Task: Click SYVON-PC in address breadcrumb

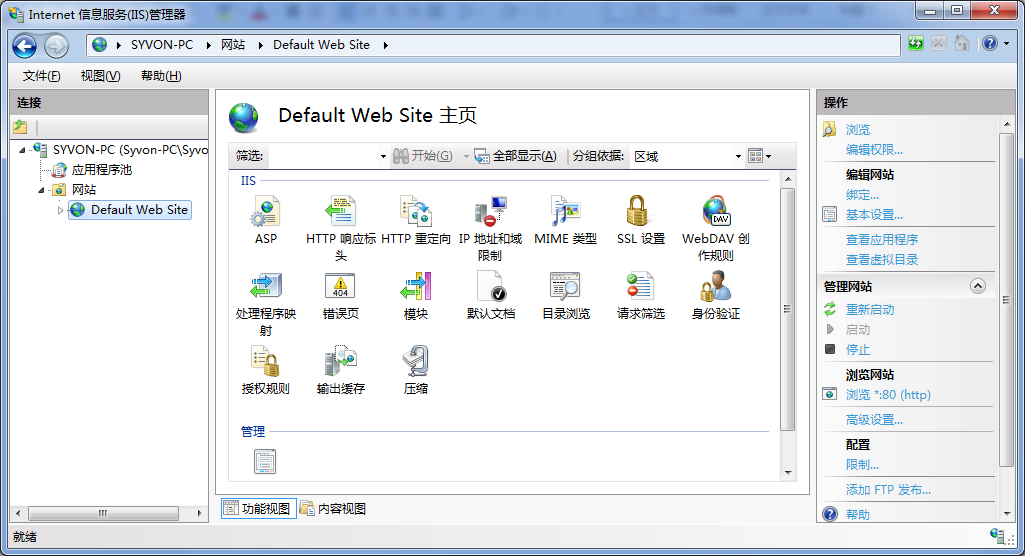Action: click(x=161, y=45)
